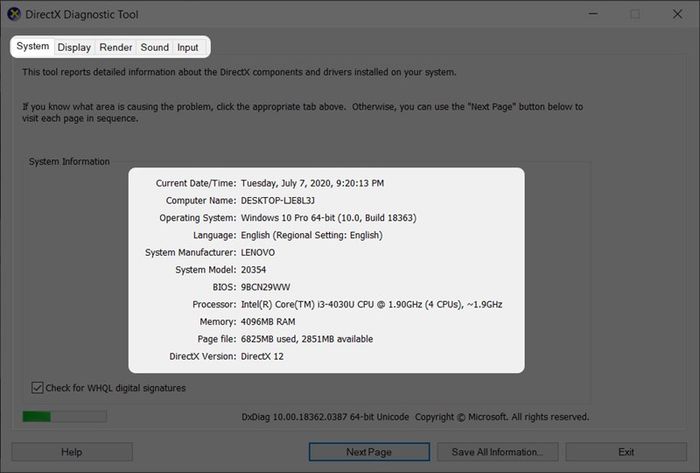The width and height of the screenshot is (700, 473).
Task: Click page file value 6825MB used
Action: coord(268,339)
